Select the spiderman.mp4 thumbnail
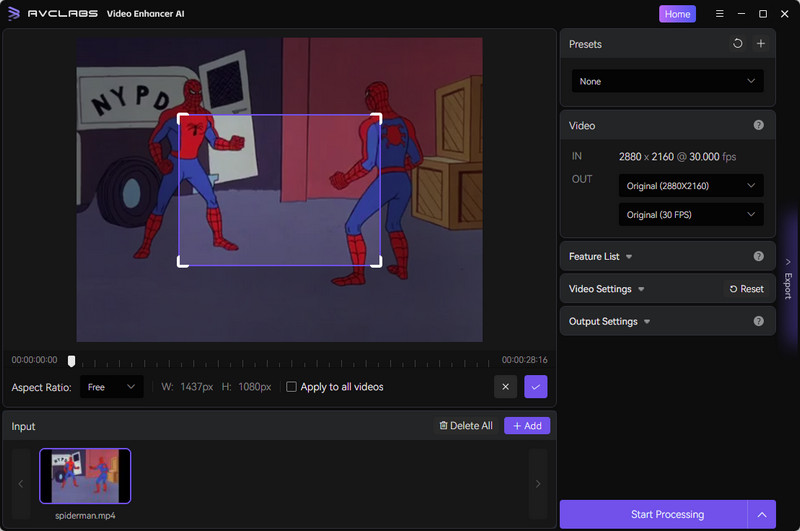Screen dimensions: 800x531 [x=85, y=476]
